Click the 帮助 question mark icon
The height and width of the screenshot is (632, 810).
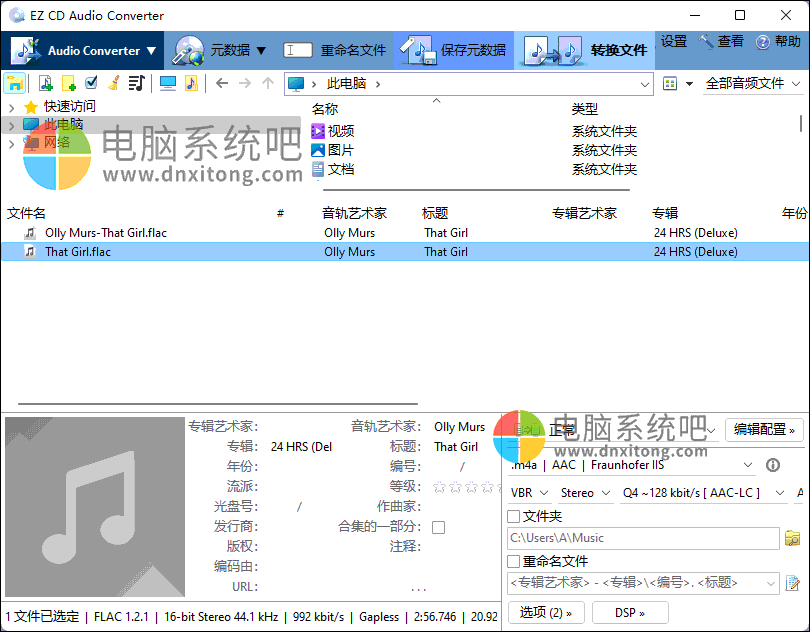[762, 42]
